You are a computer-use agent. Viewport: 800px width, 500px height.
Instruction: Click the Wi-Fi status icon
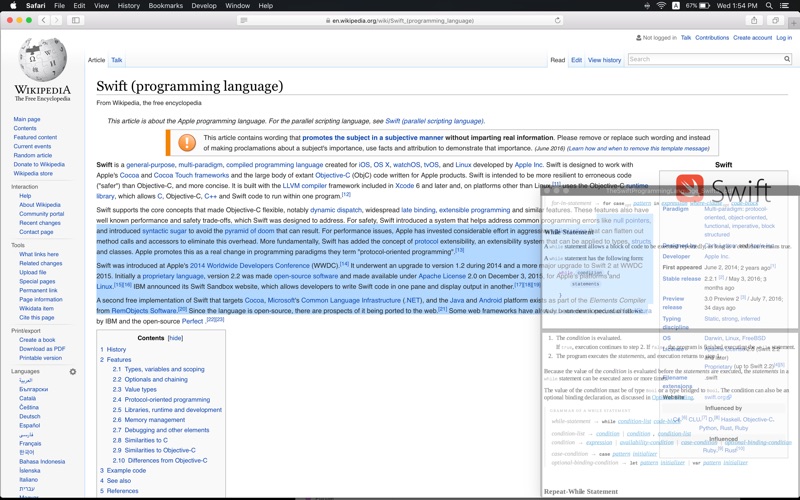click(x=661, y=6)
